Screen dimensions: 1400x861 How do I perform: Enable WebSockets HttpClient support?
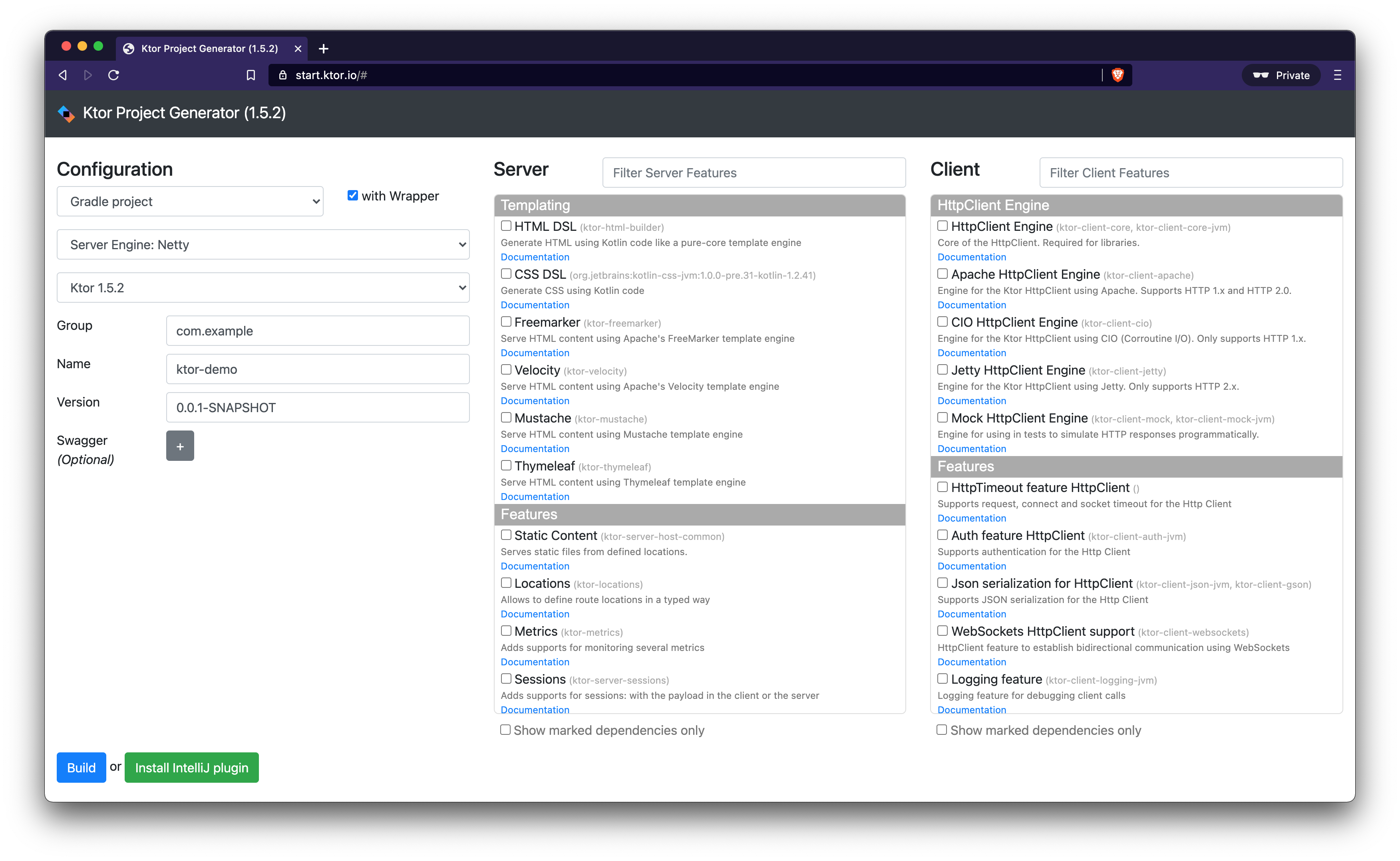(x=943, y=630)
